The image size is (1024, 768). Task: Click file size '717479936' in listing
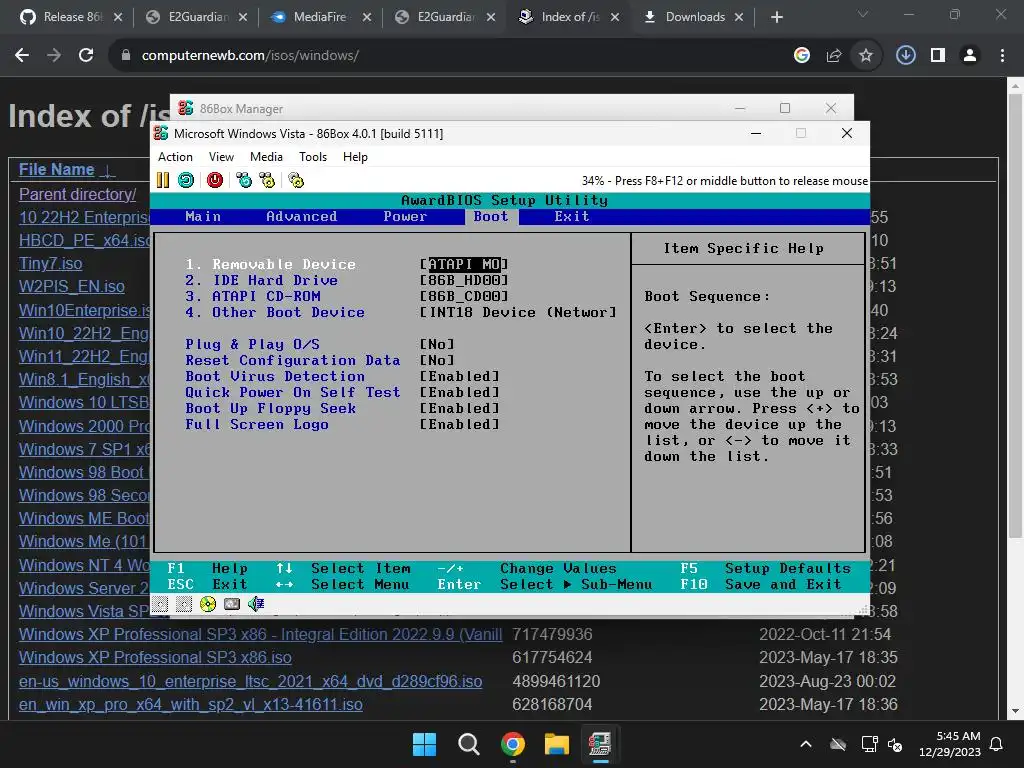tap(552, 634)
